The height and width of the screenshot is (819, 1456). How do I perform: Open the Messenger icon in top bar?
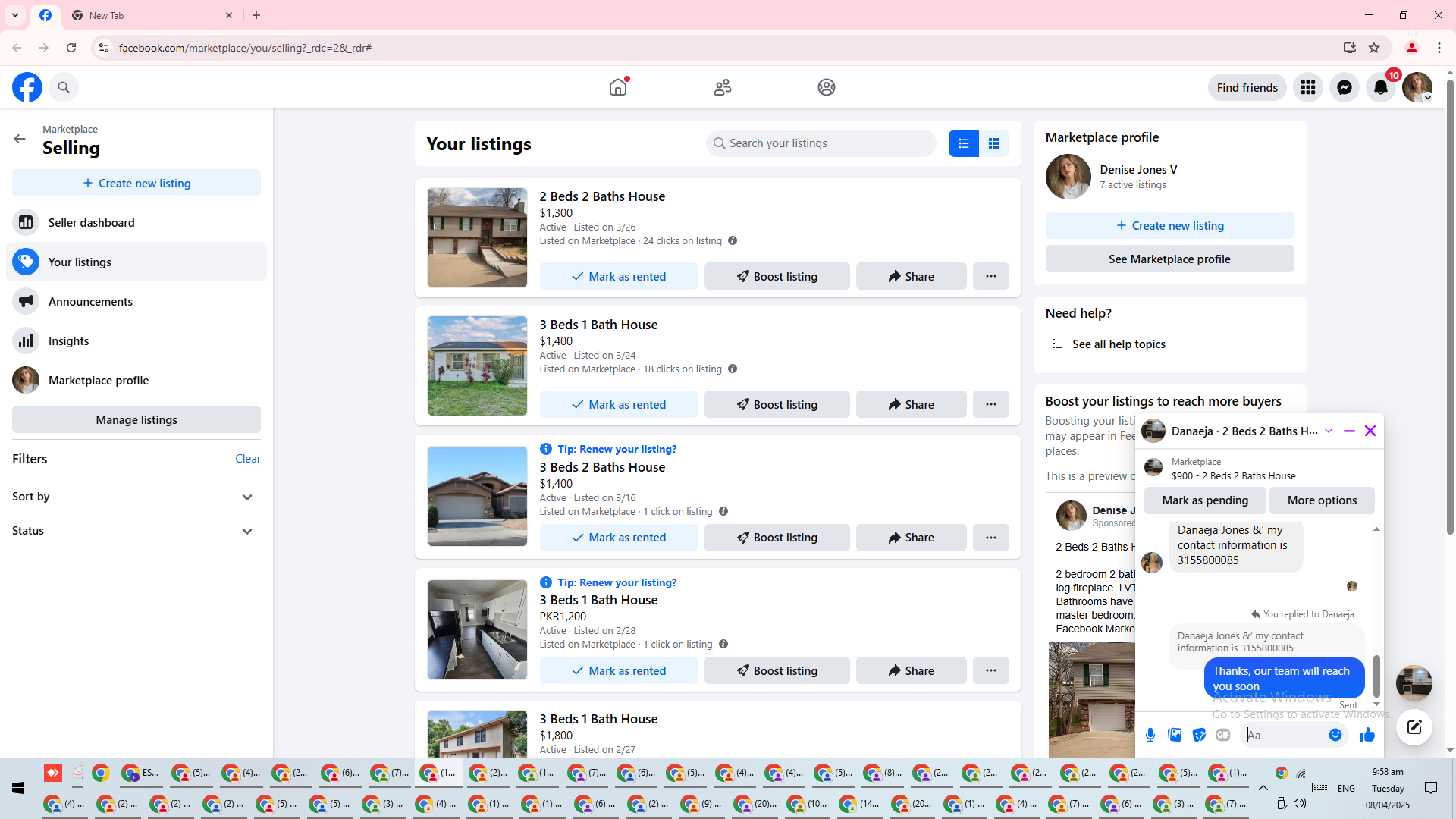[1344, 87]
